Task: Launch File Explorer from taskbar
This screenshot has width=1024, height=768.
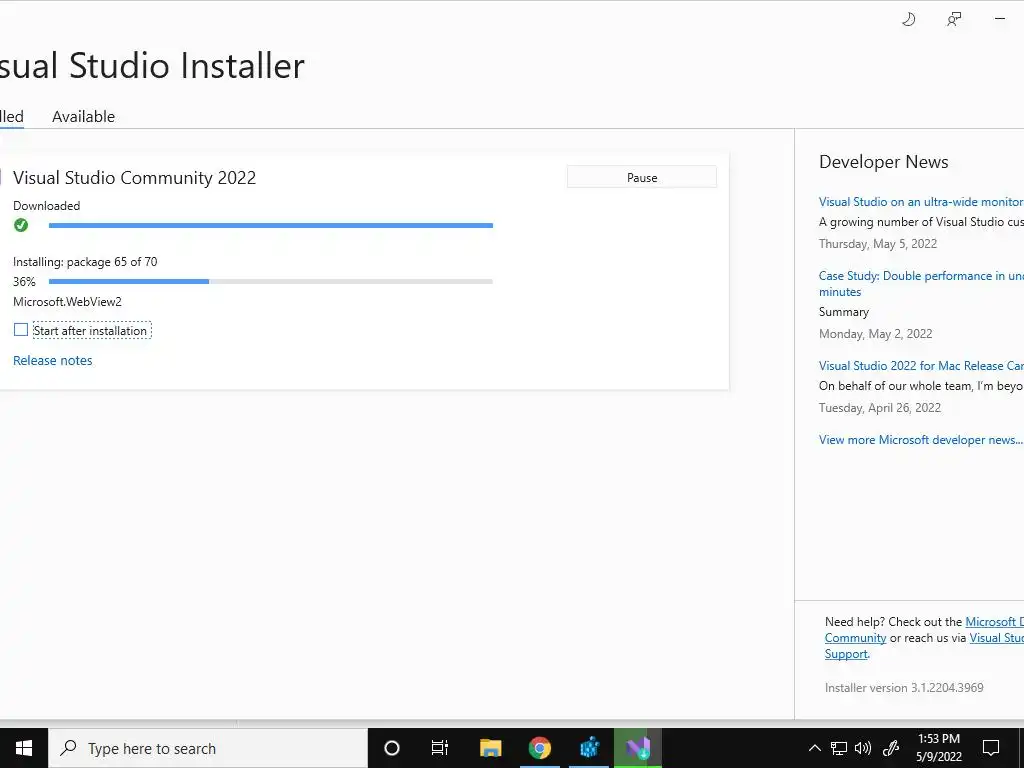Action: tap(490, 748)
